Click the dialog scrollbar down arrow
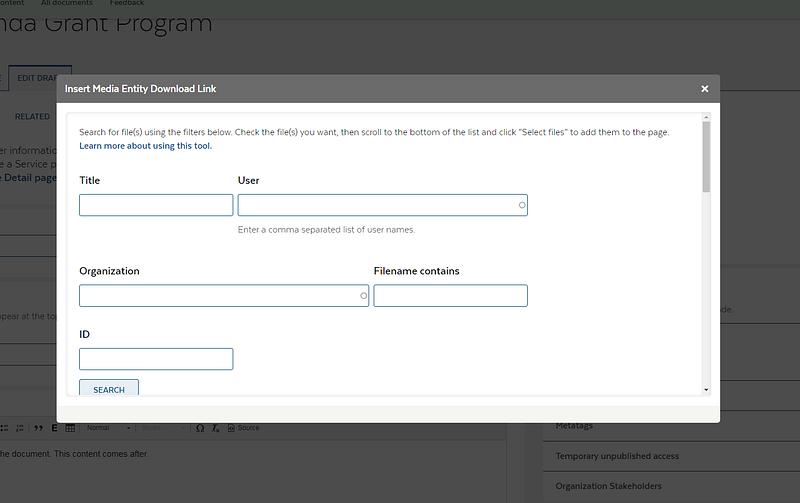Screen dimensions: 800x503 click(x=706, y=390)
